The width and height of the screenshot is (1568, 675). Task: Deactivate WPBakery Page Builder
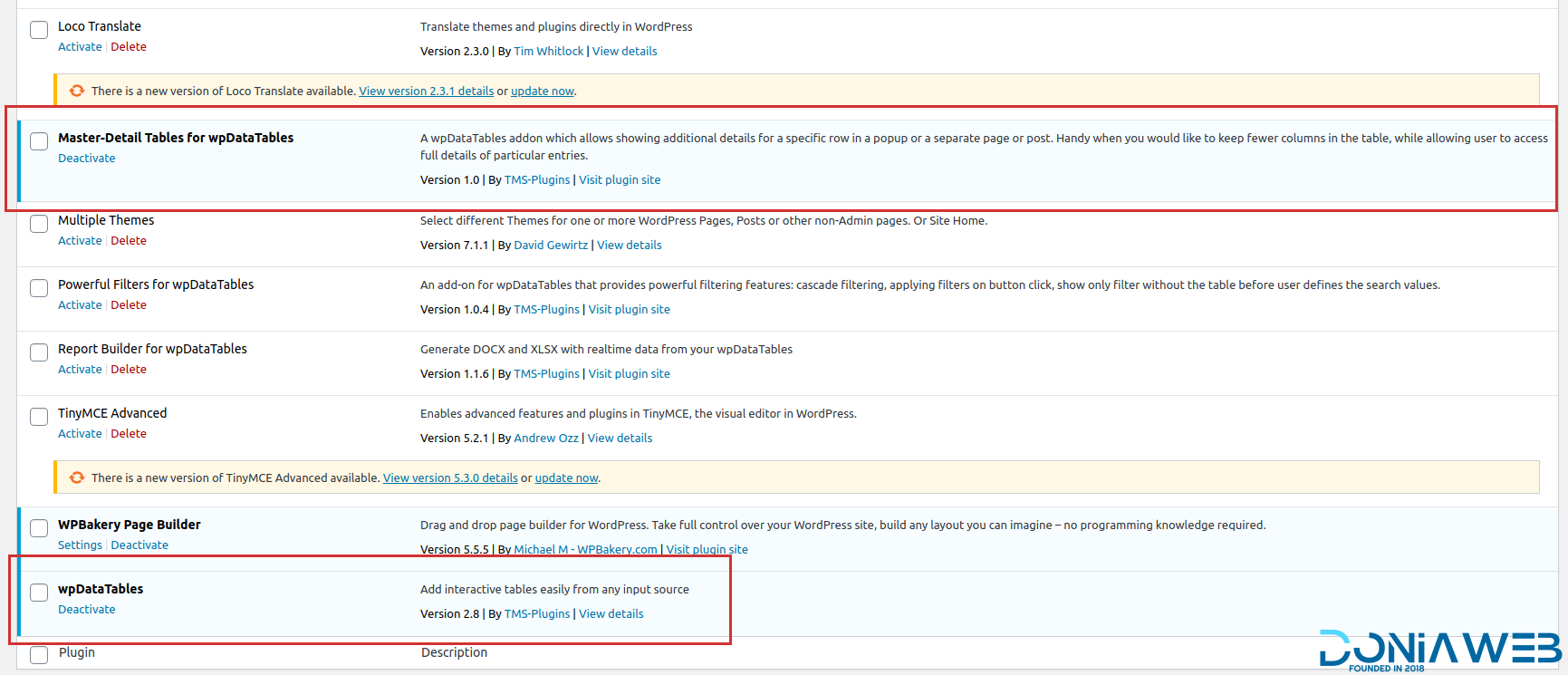139,545
